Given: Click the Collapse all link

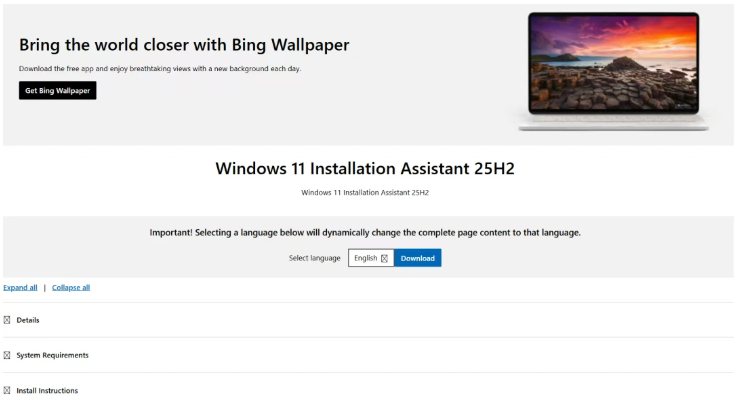Looking at the screenshot, I should point(71,287).
